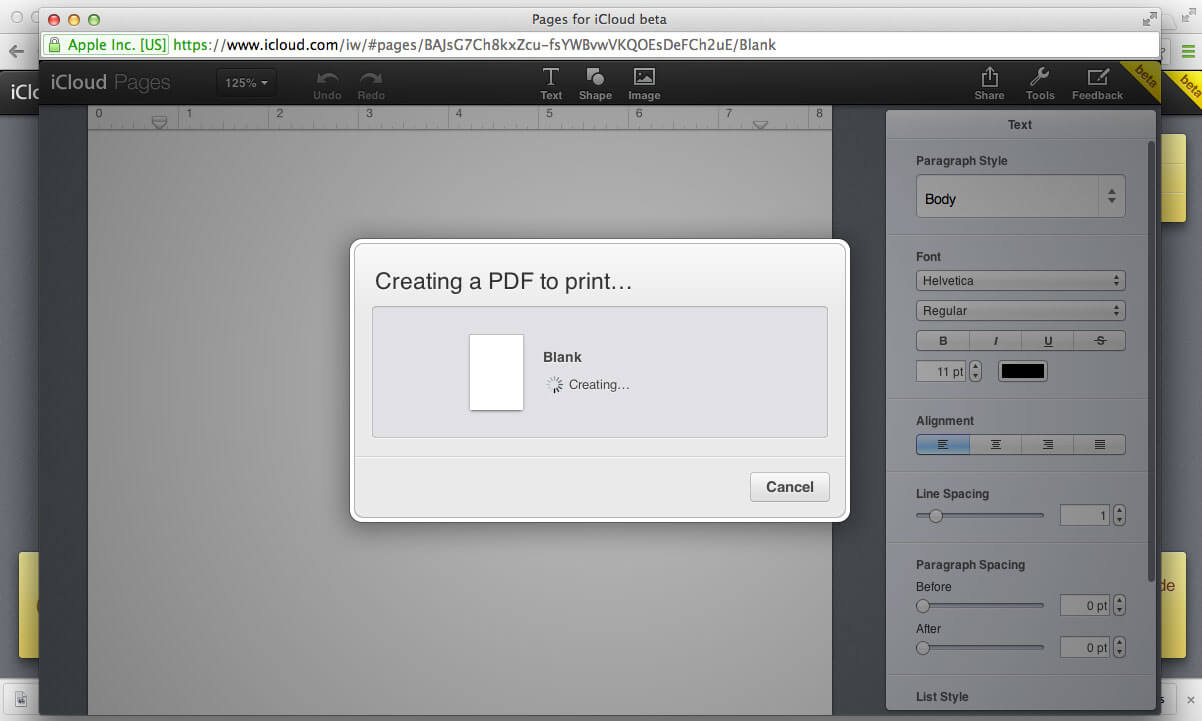Cancel the PDF creation dialog
The image size is (1202, 721).
click(x=789, y=487)
